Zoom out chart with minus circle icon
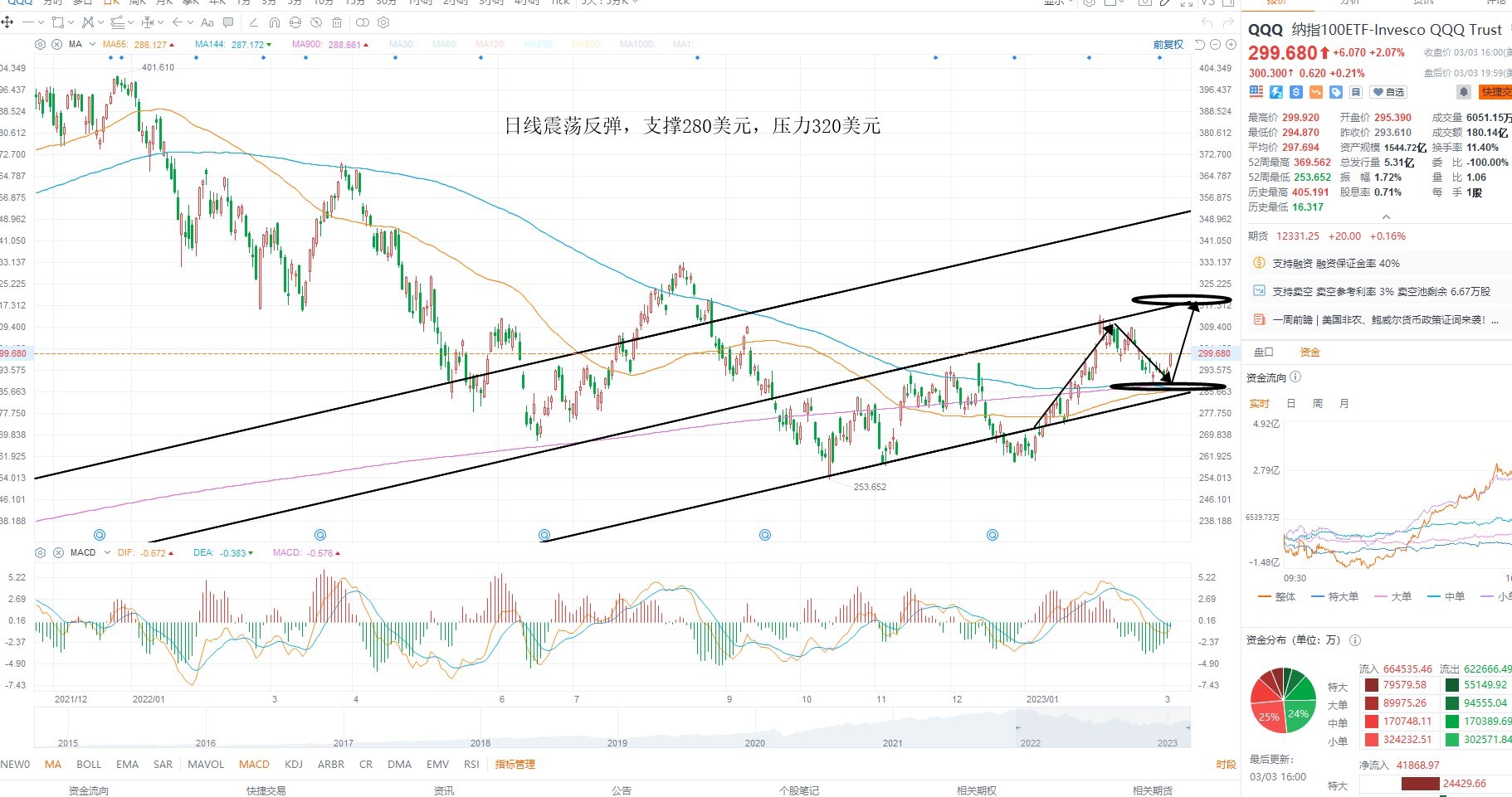1512x797 pixels. (1216, 44)
